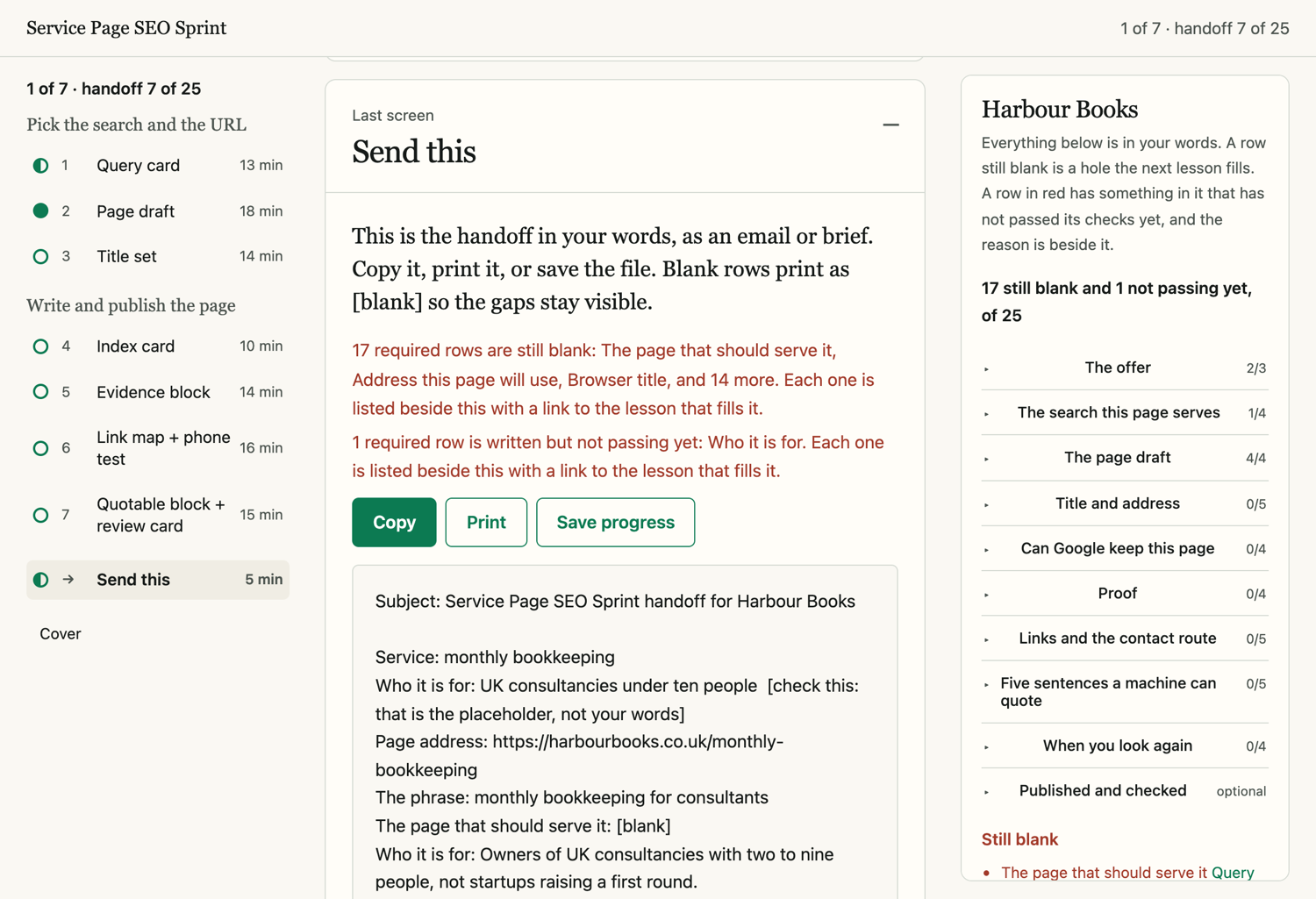Expand When you look again section
Screen dimensions: 1316x899
tap(1125, 746)
